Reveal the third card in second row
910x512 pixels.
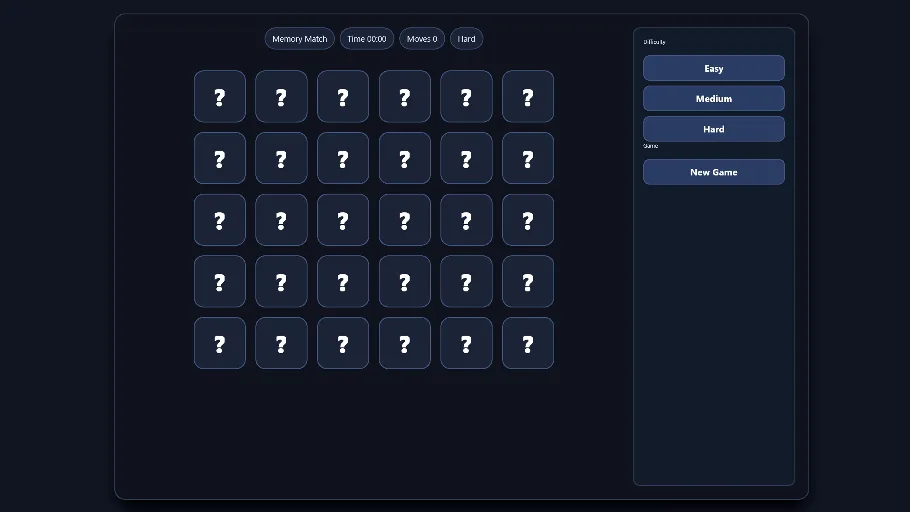point(343,158)
